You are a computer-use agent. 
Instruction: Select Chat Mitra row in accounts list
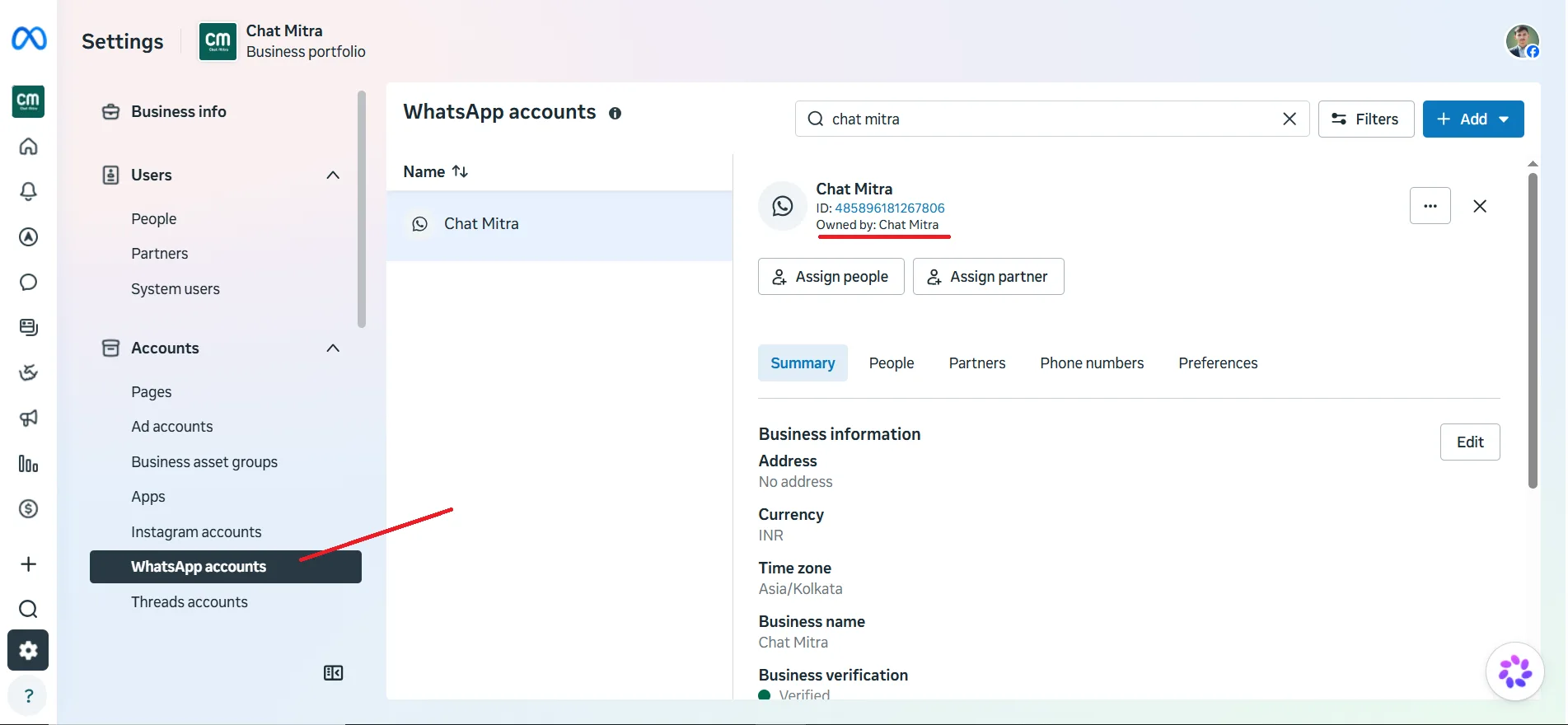559,224
